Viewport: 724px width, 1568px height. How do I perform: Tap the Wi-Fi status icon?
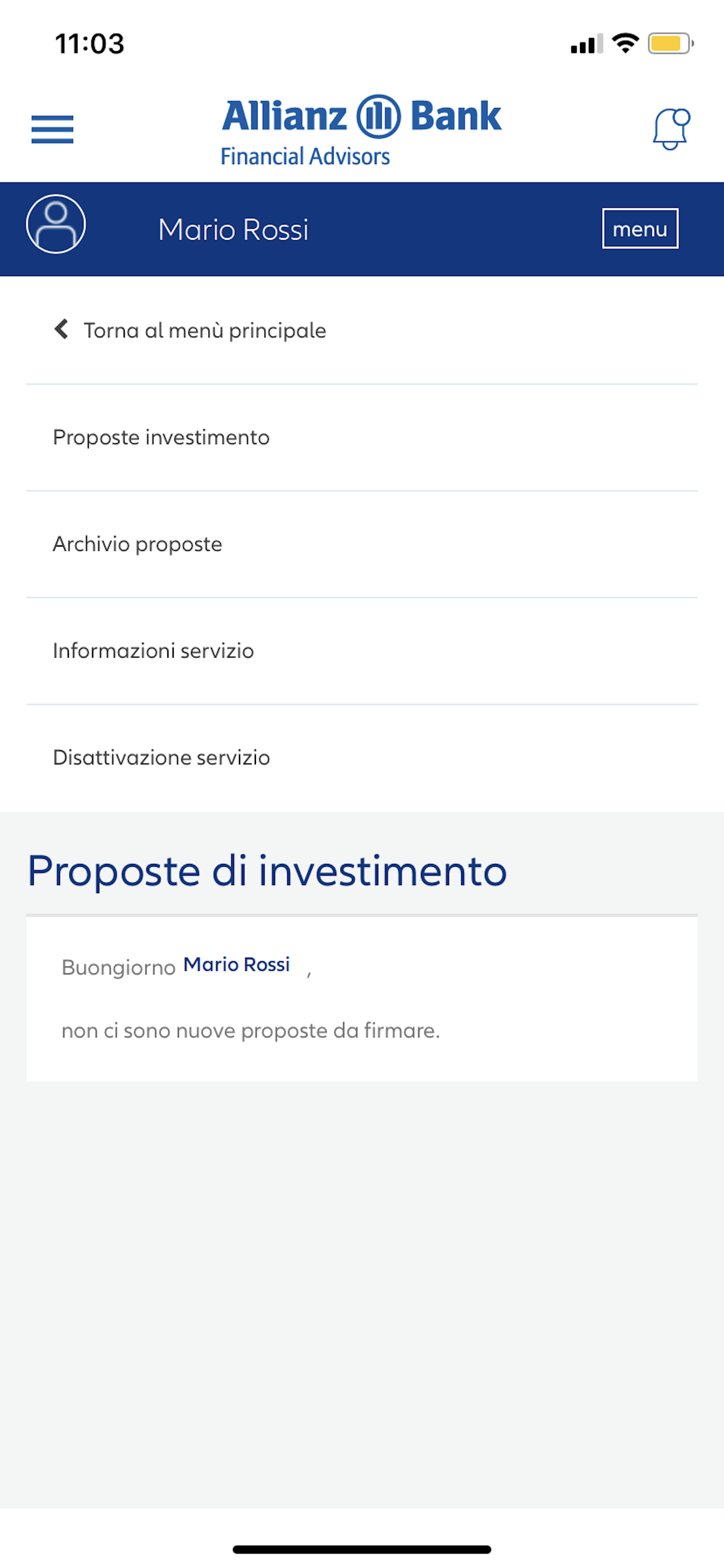click(x=625, y=43)
